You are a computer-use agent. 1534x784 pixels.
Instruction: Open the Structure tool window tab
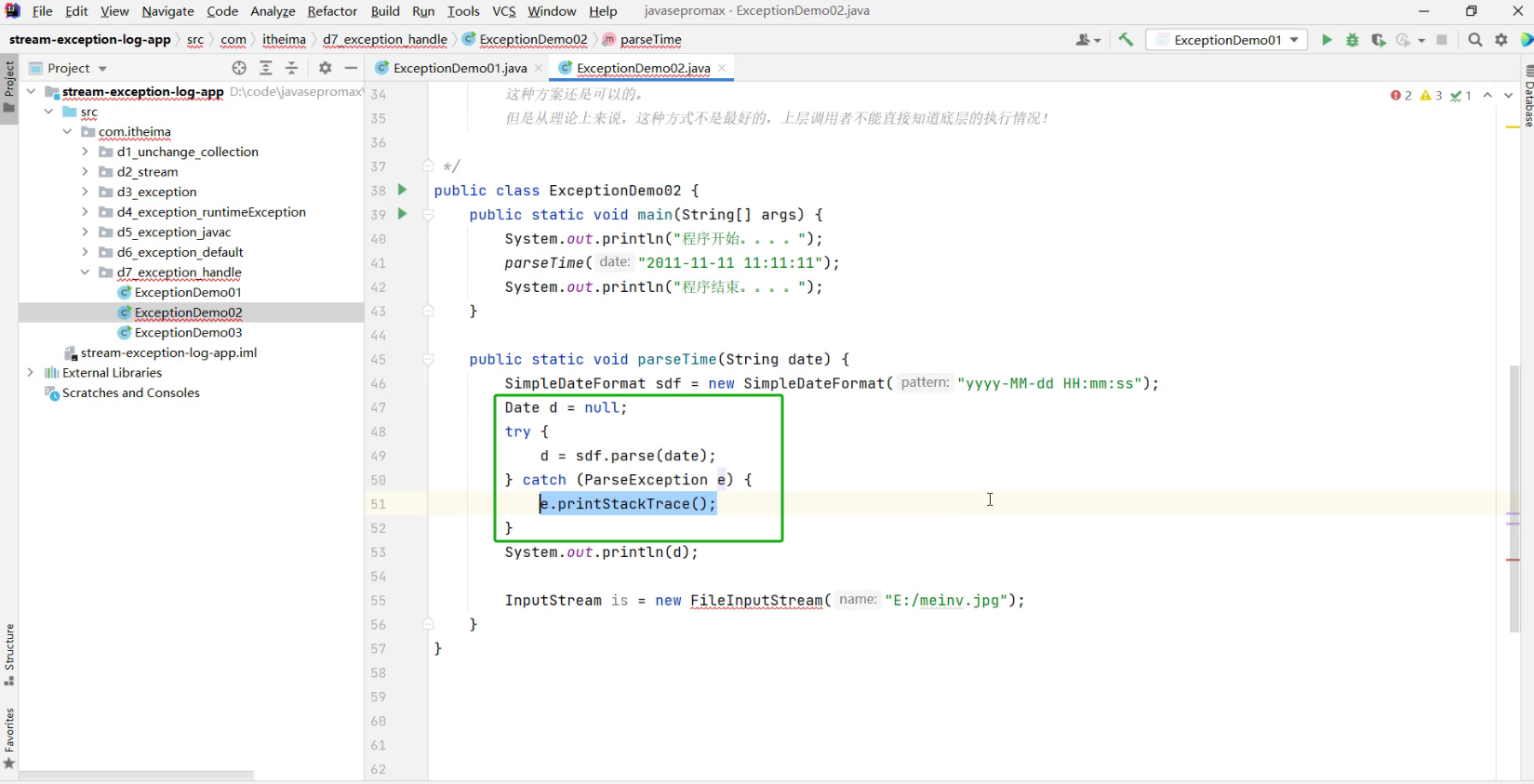pos(9,655)
